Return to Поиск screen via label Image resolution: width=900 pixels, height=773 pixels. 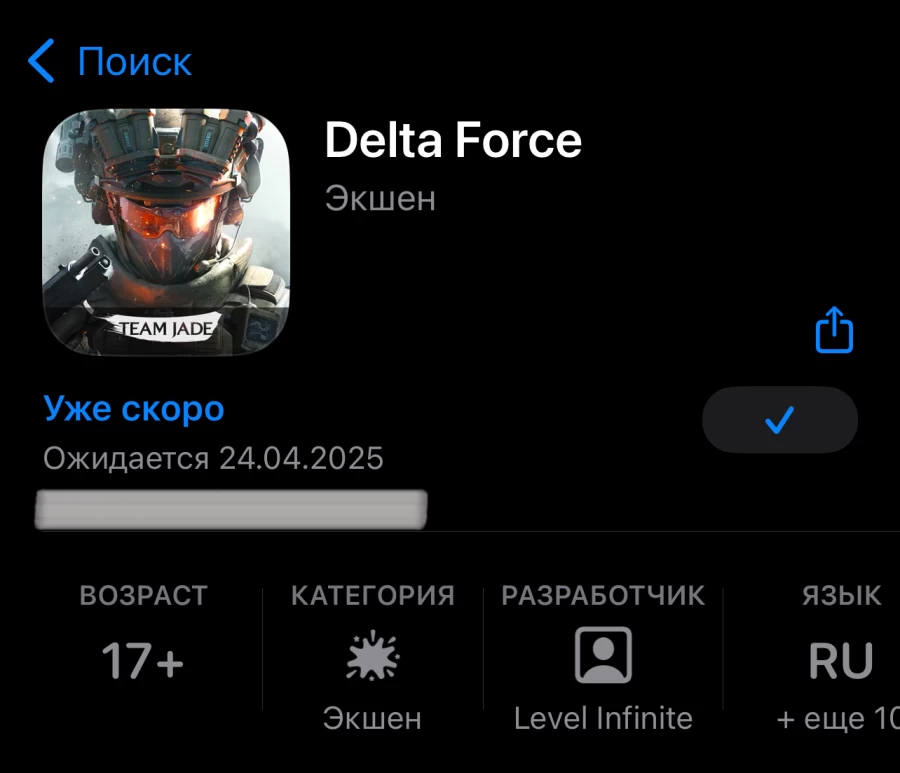pyautogui.click(x=134, y=62)
